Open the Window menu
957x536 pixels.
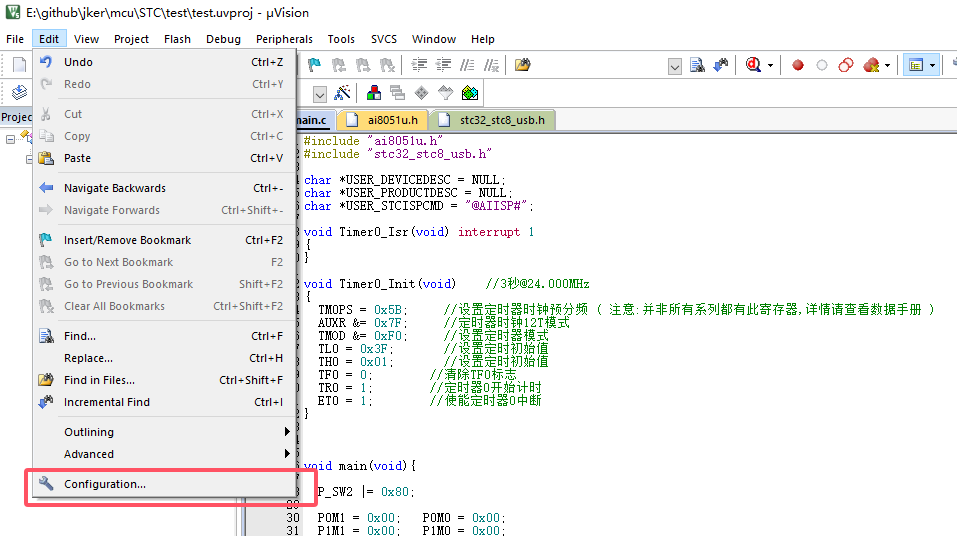coord(434,39)
